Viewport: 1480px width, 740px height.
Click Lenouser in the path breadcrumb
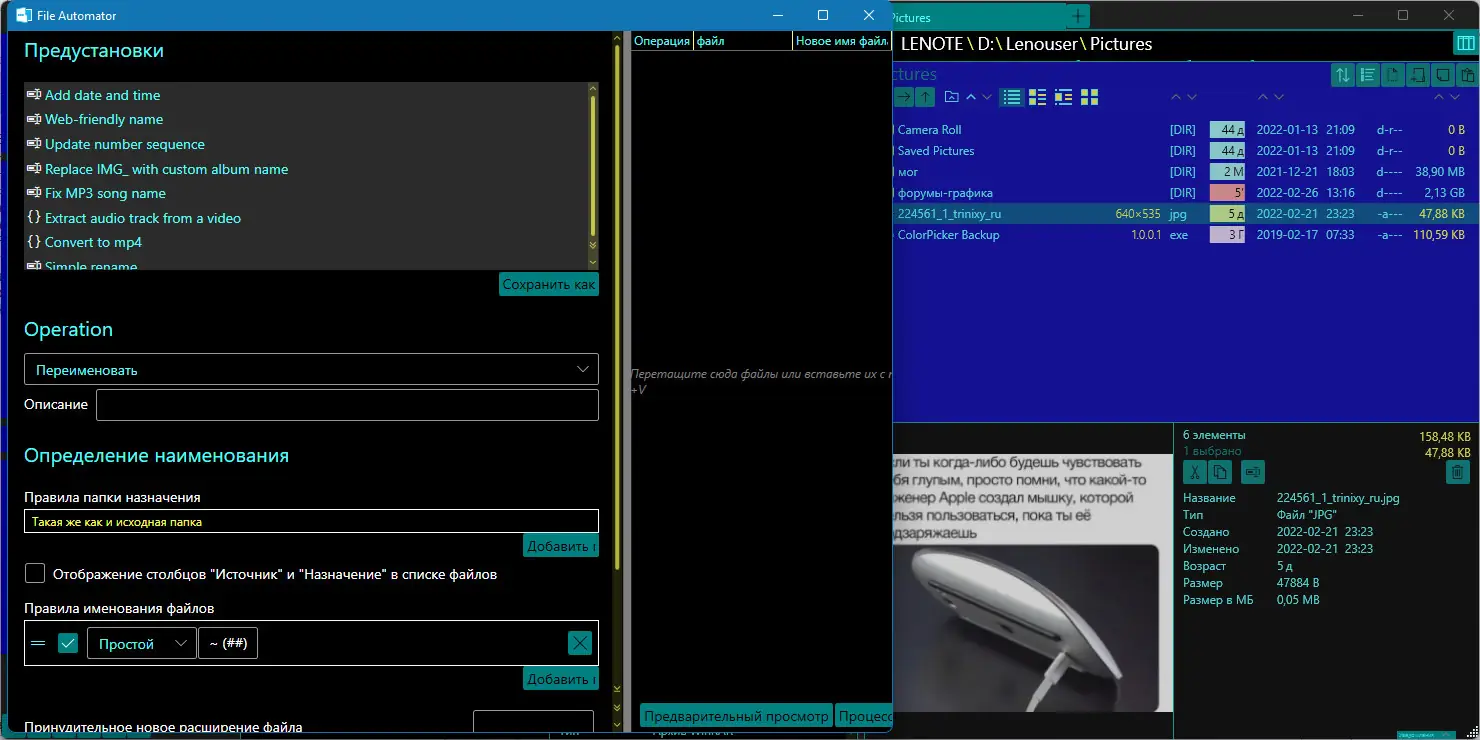(1041, 44)
